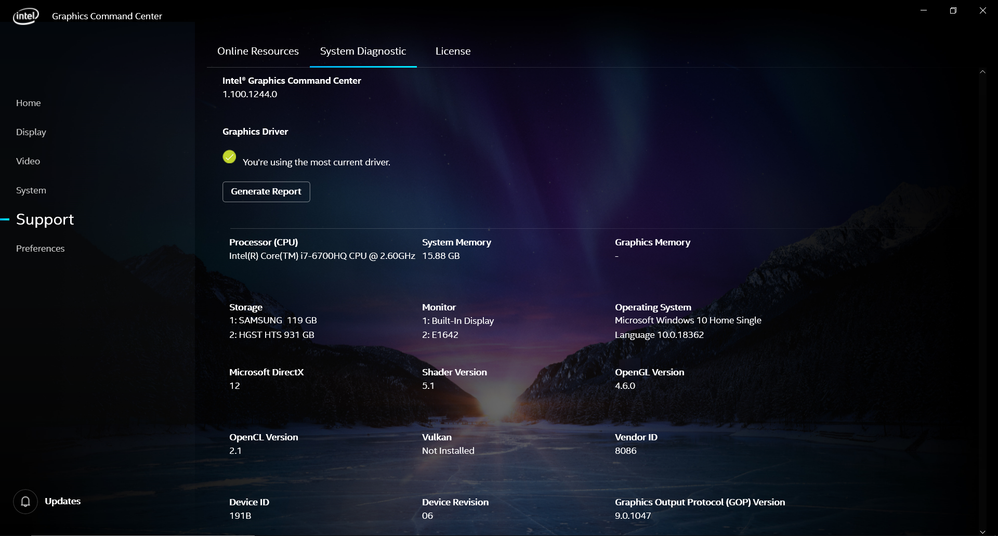Click GOP version value '9.0.1047'
This screenshot has height=536, width=998.
tap(633, 516)
